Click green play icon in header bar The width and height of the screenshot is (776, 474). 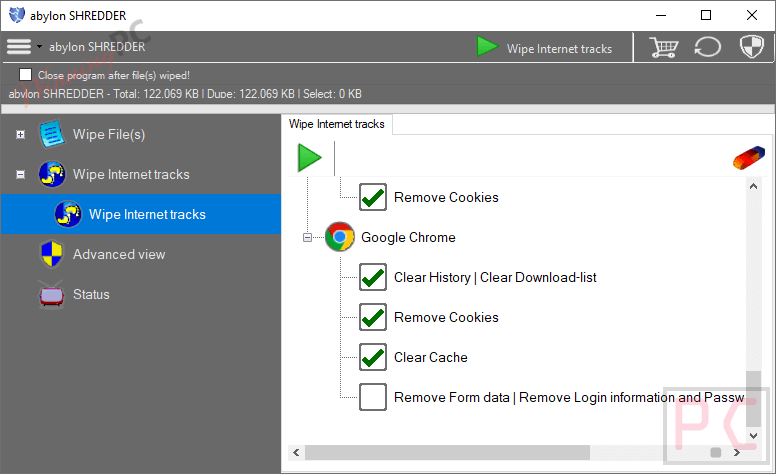487,46
